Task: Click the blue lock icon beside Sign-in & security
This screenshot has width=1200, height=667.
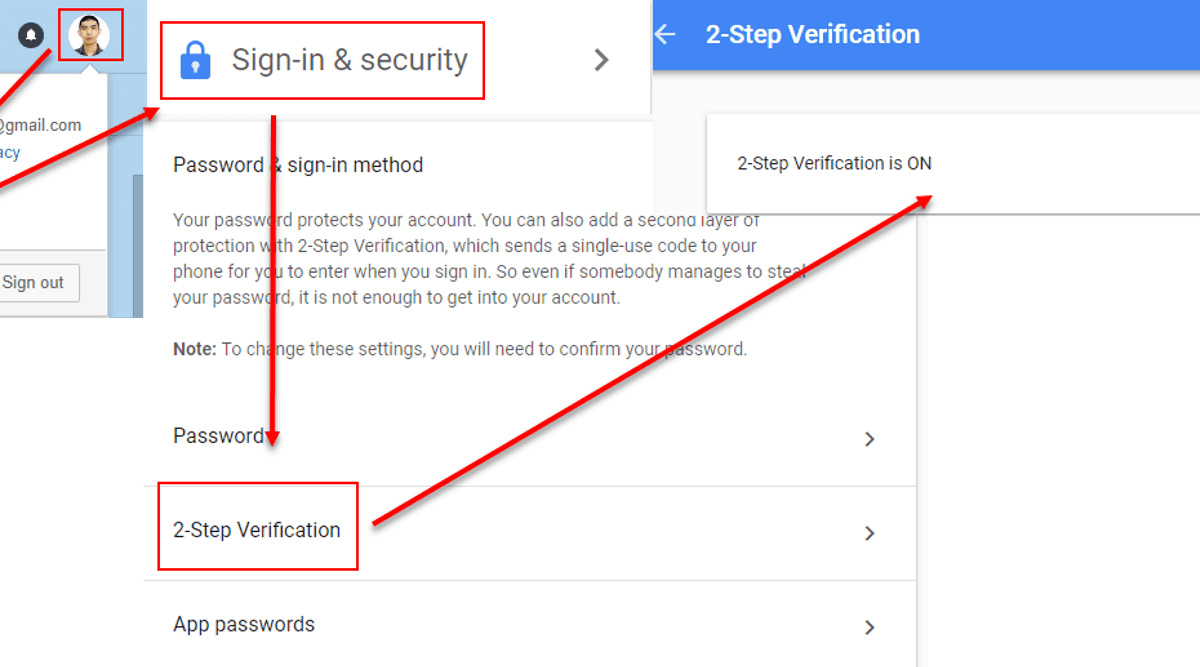Action: (196, 60)
